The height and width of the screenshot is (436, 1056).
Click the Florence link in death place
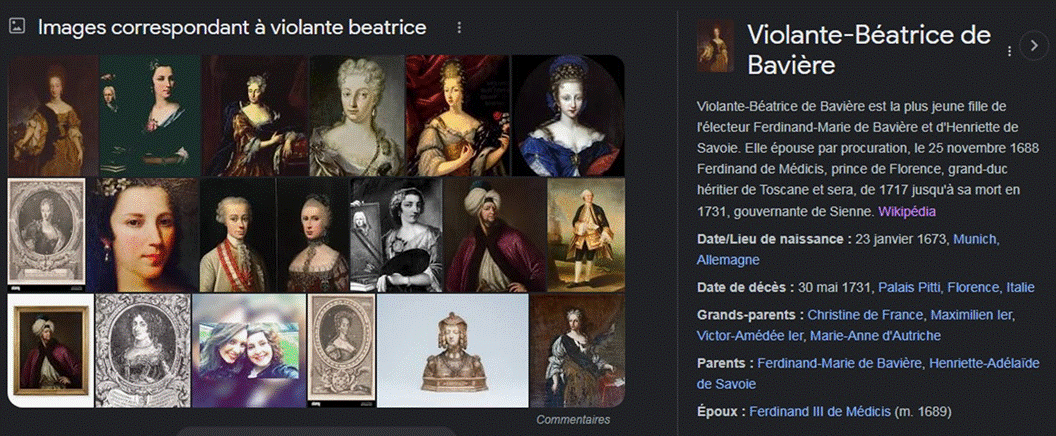[973, 288]
